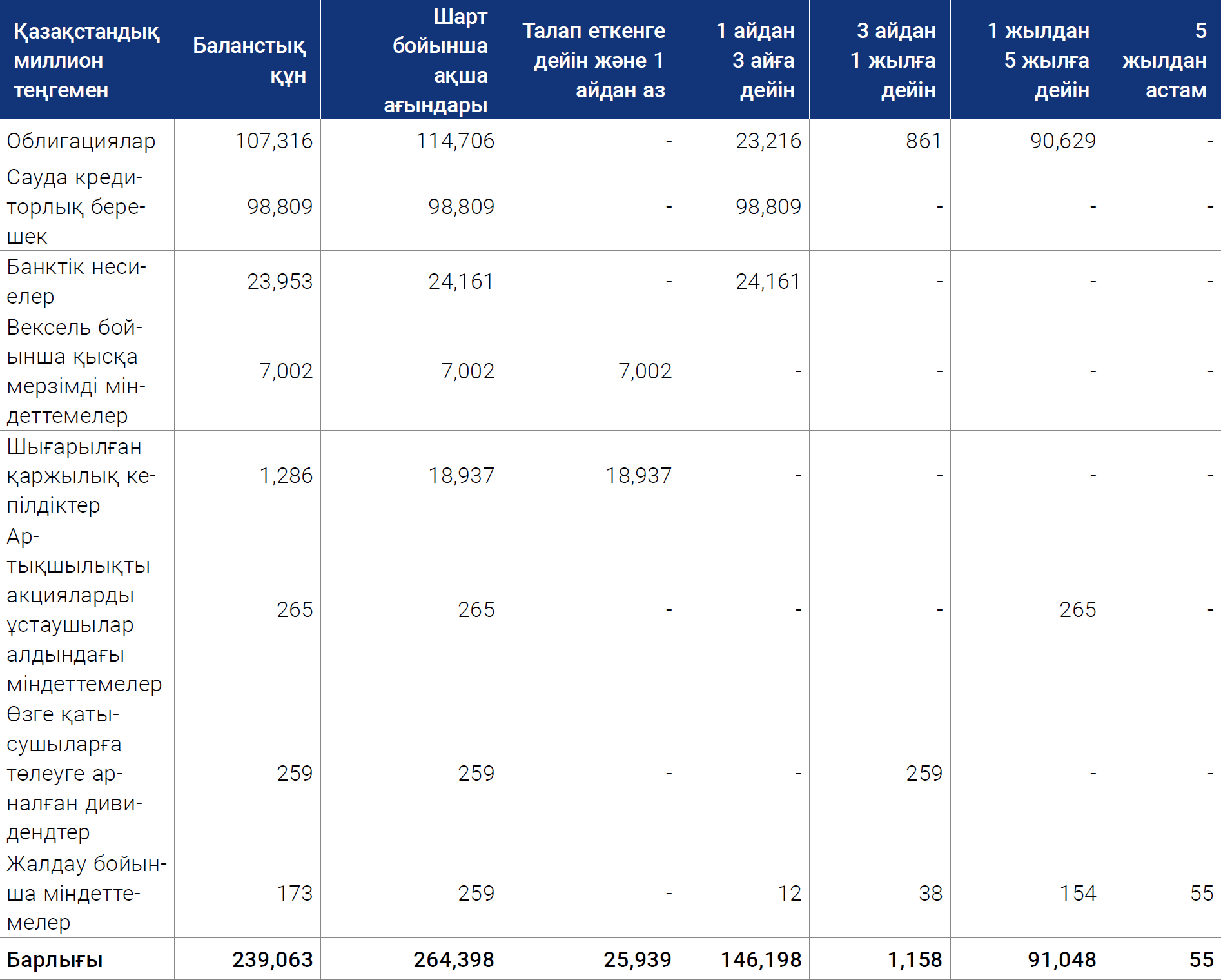Select the 'Облигациялар' row label
This screenshot has height=980, width=1221.
point(81,141)
